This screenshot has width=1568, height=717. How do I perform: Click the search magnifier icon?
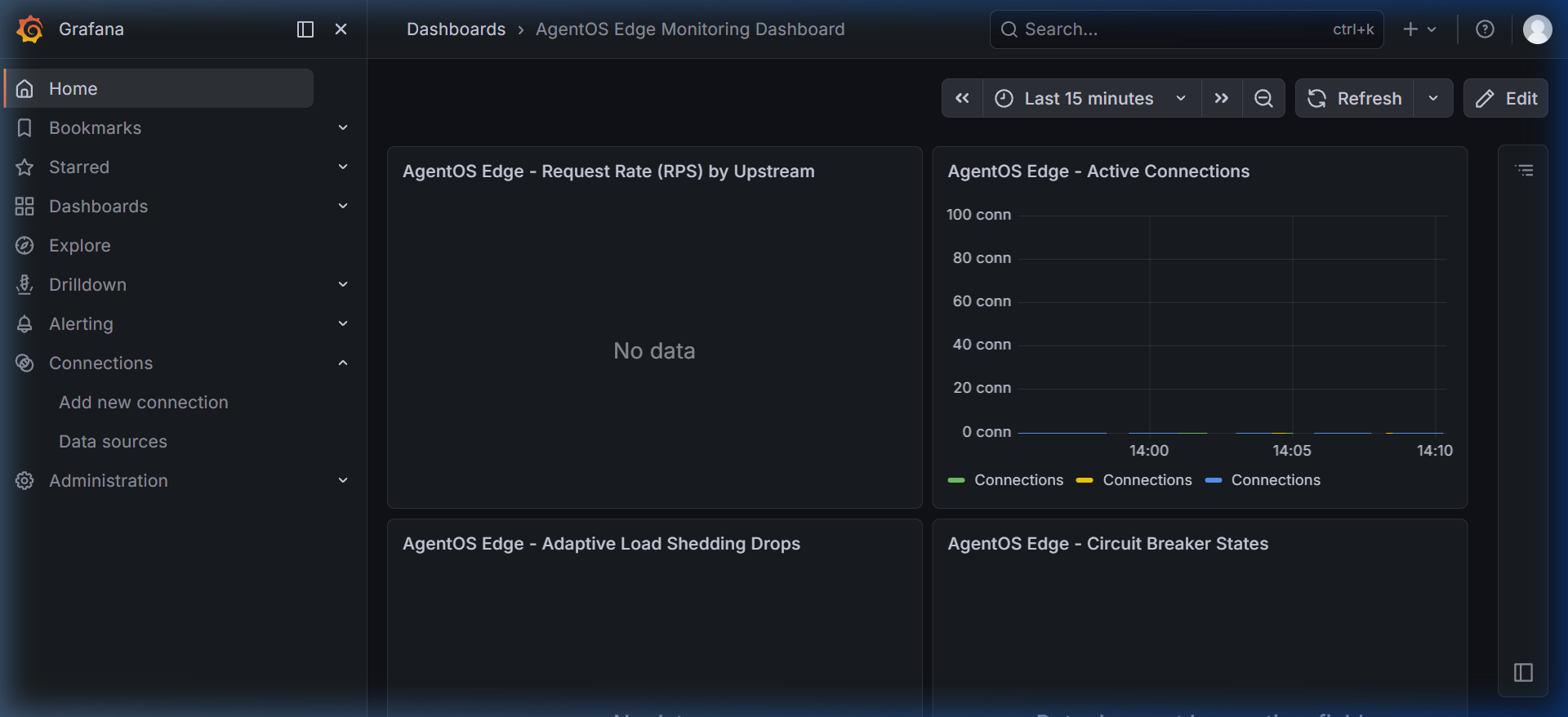[1009, 29]
